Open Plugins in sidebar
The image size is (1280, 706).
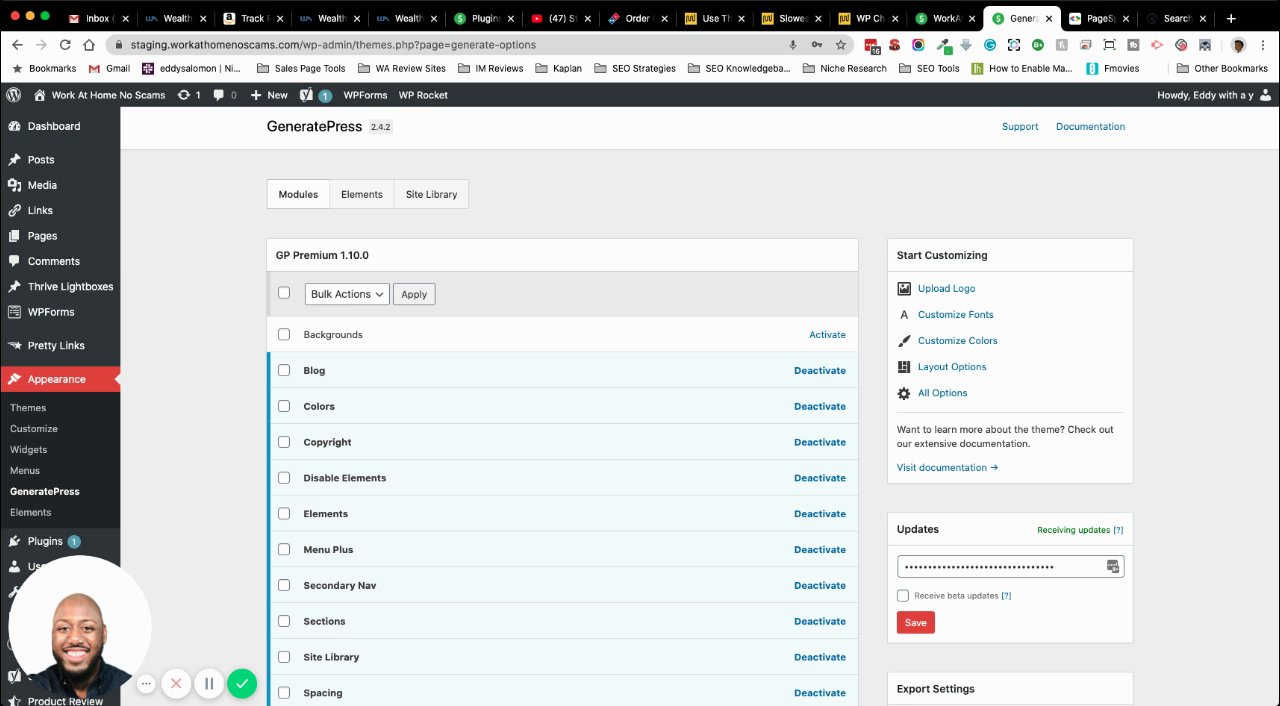click(45, 541)
